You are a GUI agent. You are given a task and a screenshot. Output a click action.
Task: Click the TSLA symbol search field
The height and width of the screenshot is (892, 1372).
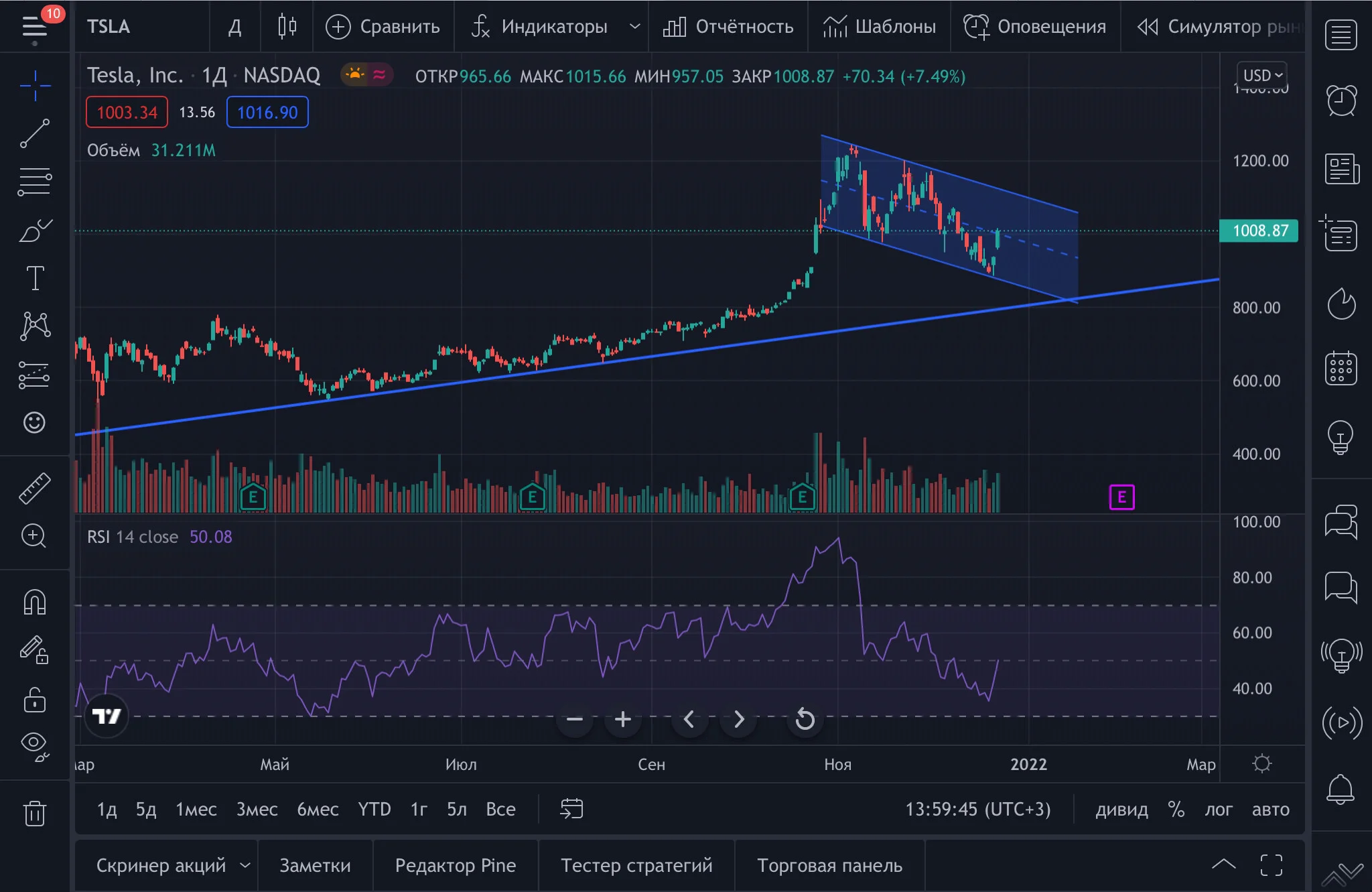click(141, 26)
